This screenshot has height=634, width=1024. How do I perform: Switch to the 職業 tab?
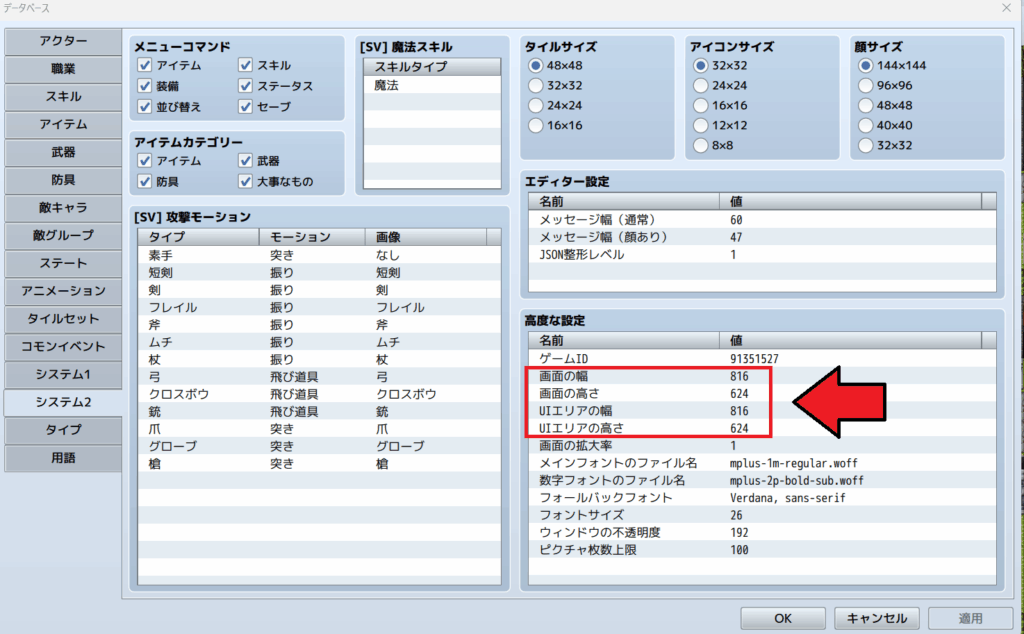[63, 69]
